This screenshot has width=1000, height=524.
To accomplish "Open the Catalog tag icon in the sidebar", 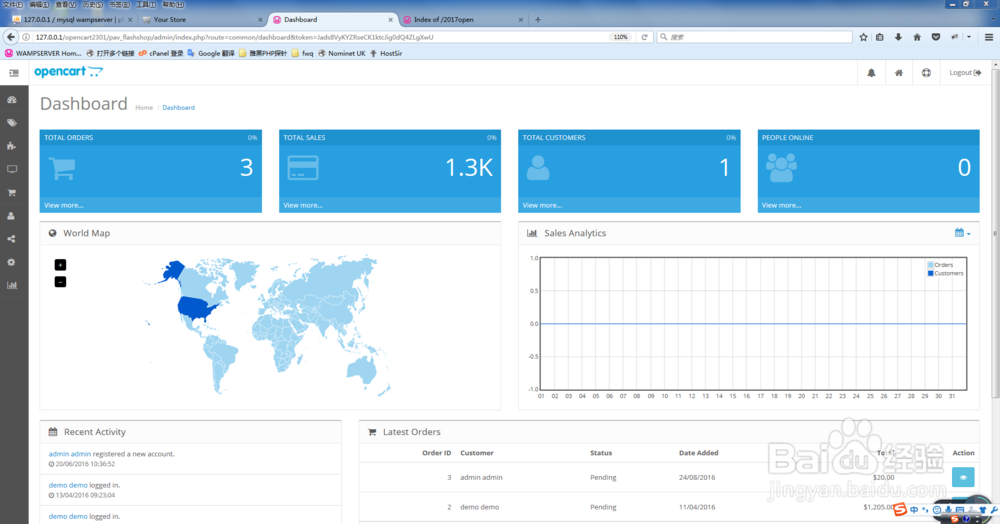I will pyautogui.click(x=11, y=123).
